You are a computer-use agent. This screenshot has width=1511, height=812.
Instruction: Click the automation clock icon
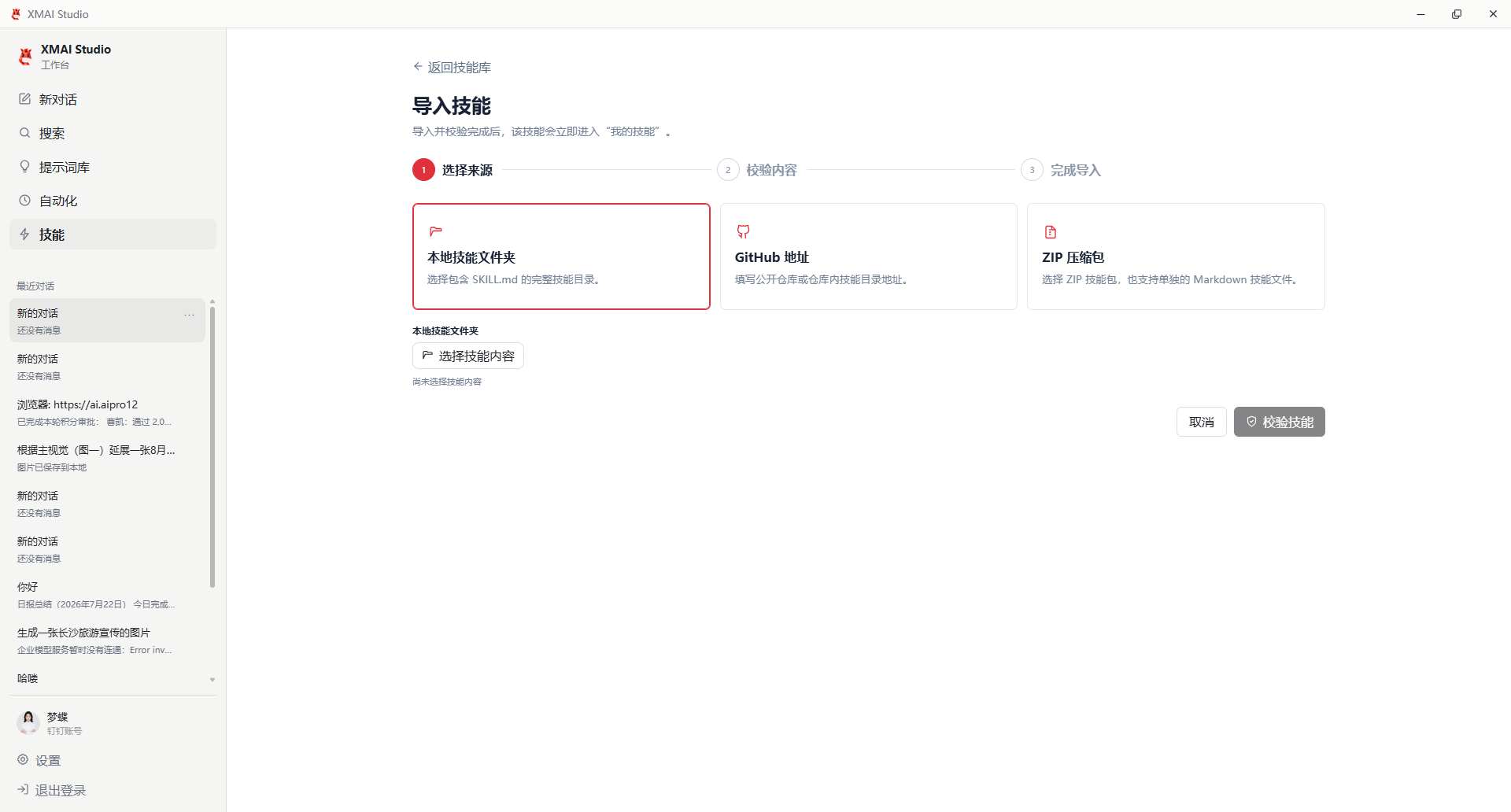25,201
